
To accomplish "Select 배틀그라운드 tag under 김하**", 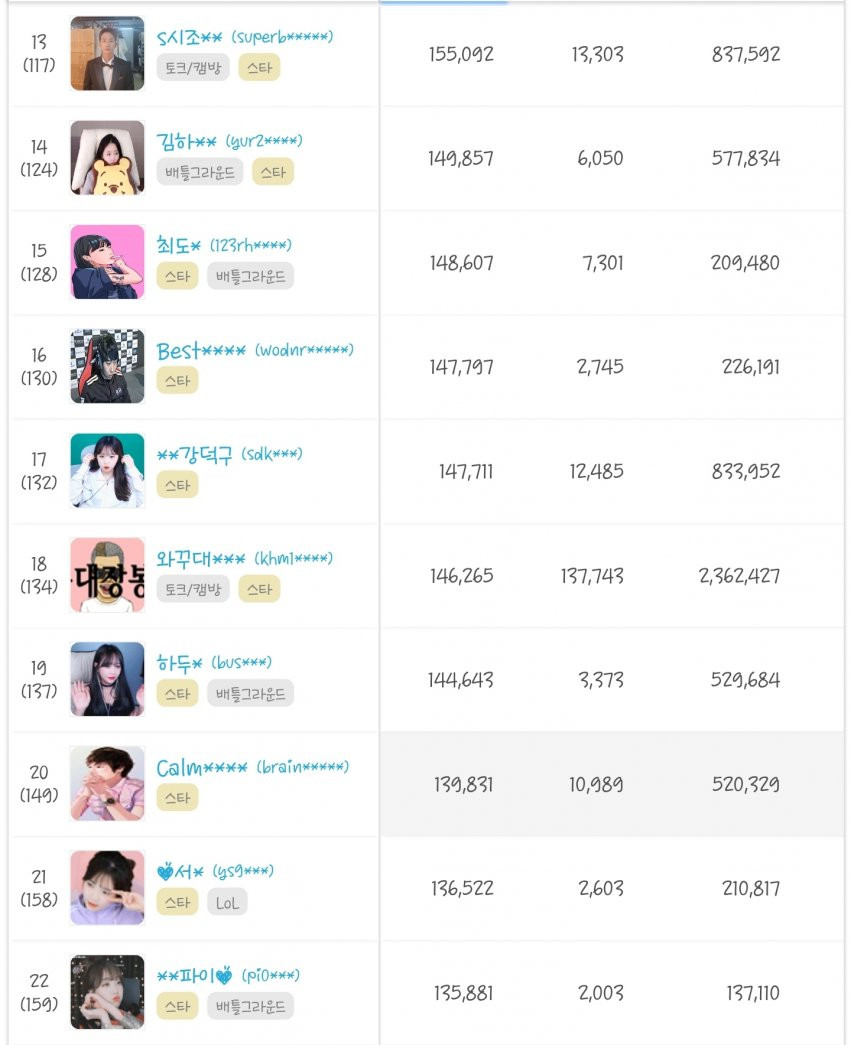I will click(x=200, y=173).
